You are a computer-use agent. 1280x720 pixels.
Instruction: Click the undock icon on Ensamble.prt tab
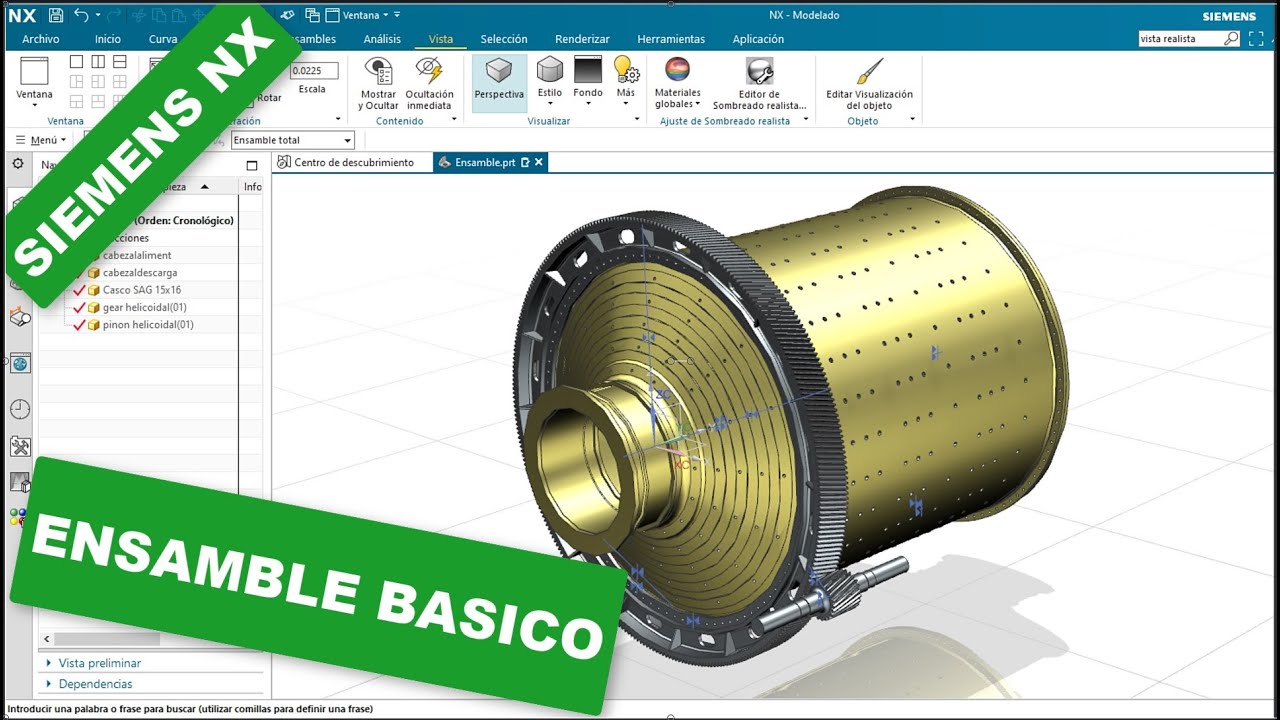click(x=525, y=162)
